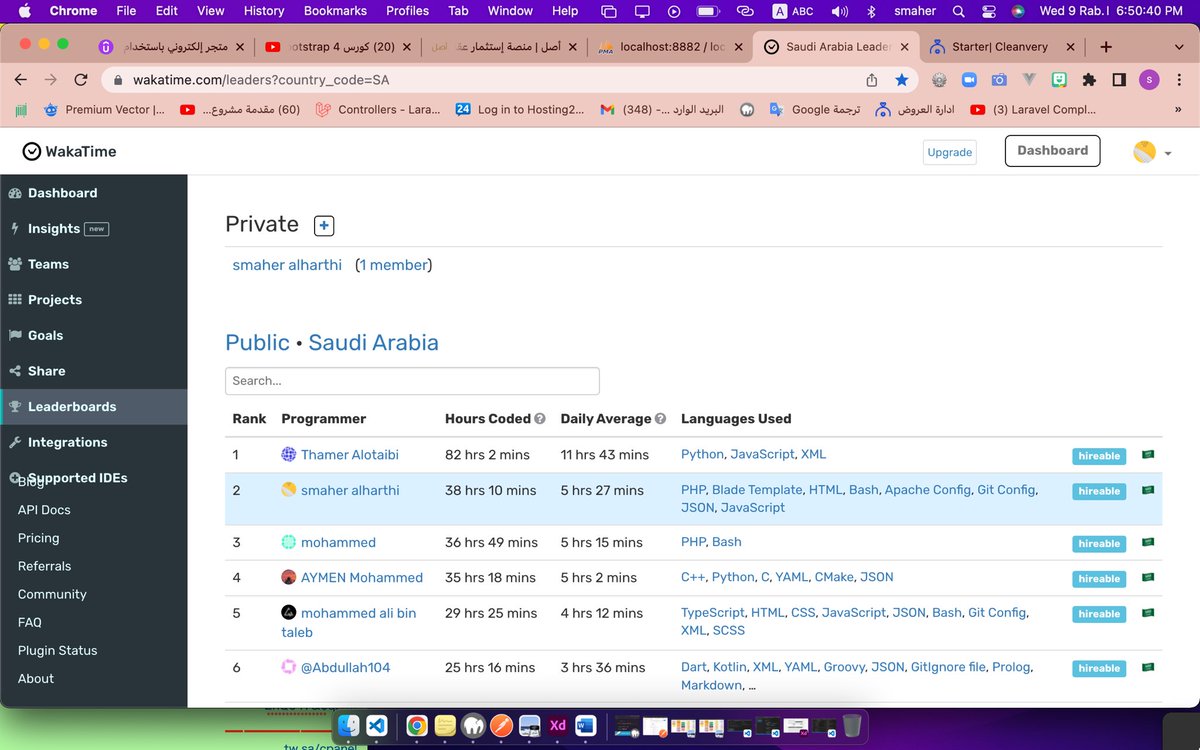Viewport: 1200px width, 750px height.
Task: Toggle the Chrome side panel icon
Action: tap(1120, 80)
